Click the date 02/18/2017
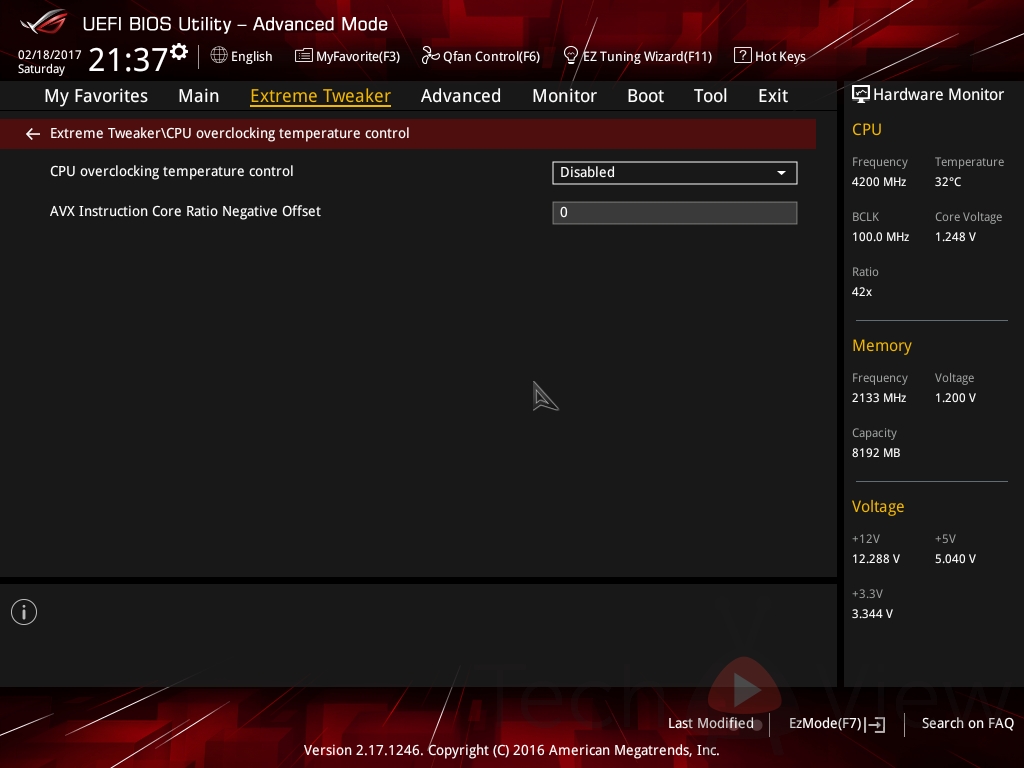 pyautogui.click(x=50, y=55)
